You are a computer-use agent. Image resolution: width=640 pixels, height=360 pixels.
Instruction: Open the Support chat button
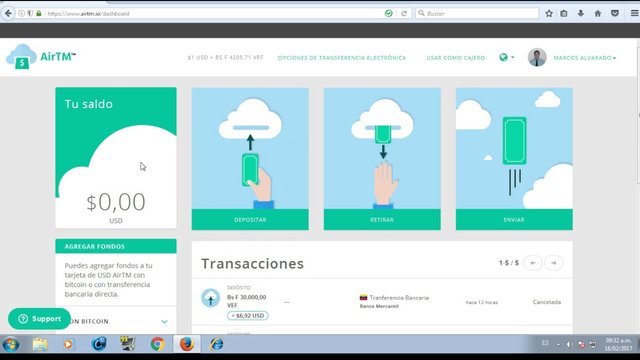[x=39, y=319]
